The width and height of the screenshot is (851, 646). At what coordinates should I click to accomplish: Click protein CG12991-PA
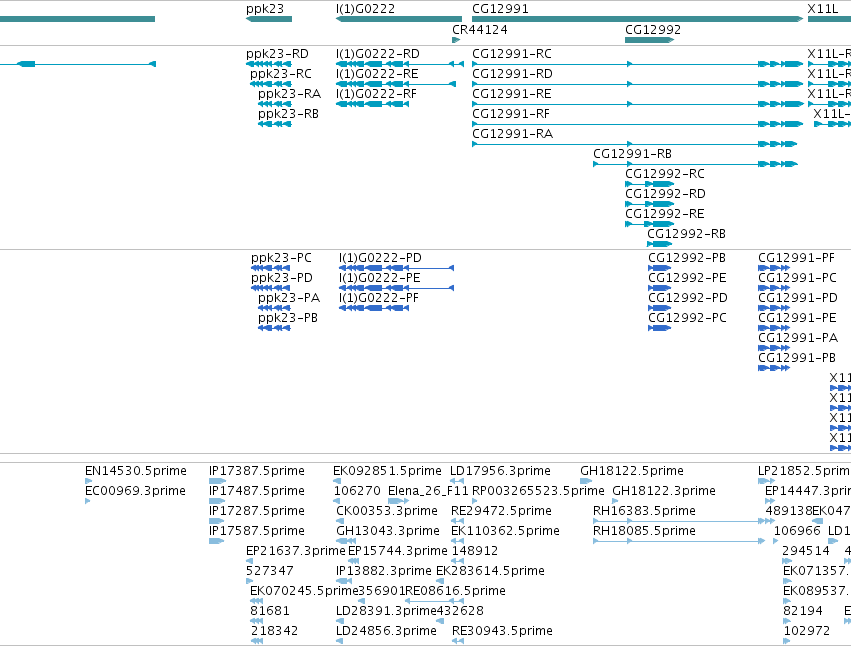(774, 349)
